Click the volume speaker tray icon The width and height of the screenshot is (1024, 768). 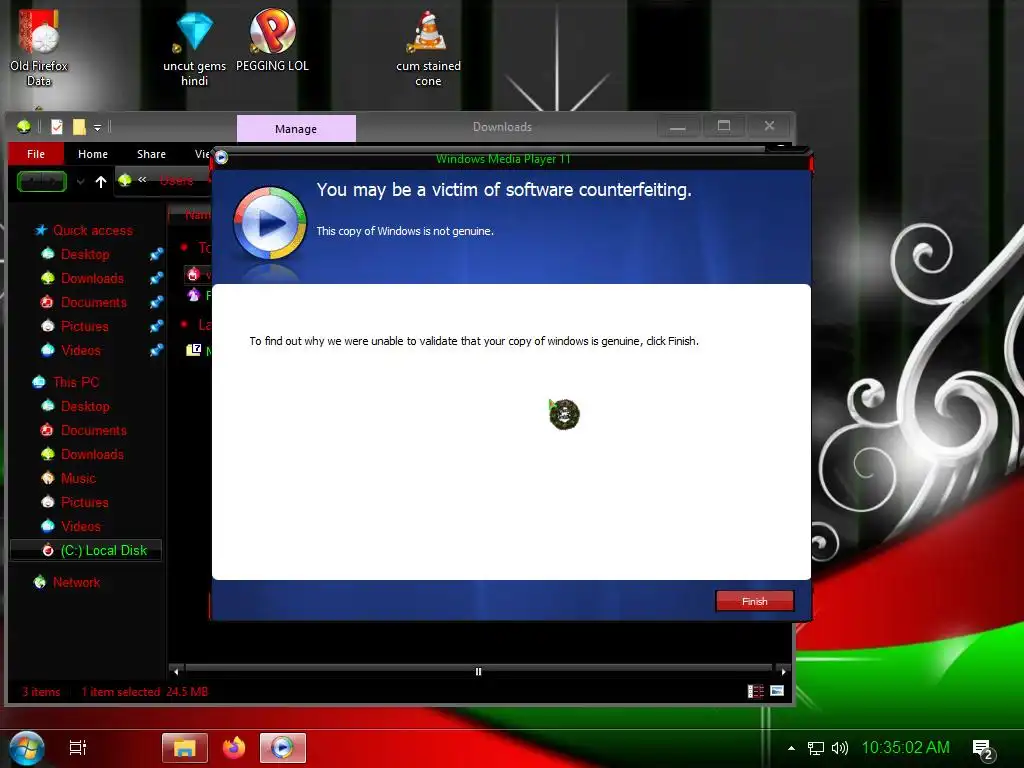click(x=840, y=748)
